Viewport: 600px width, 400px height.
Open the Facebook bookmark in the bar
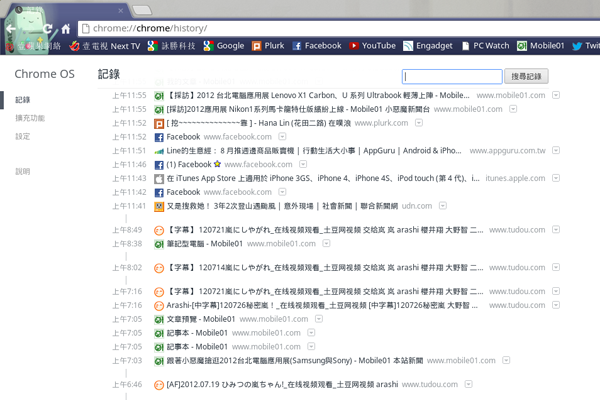[317, 46]
